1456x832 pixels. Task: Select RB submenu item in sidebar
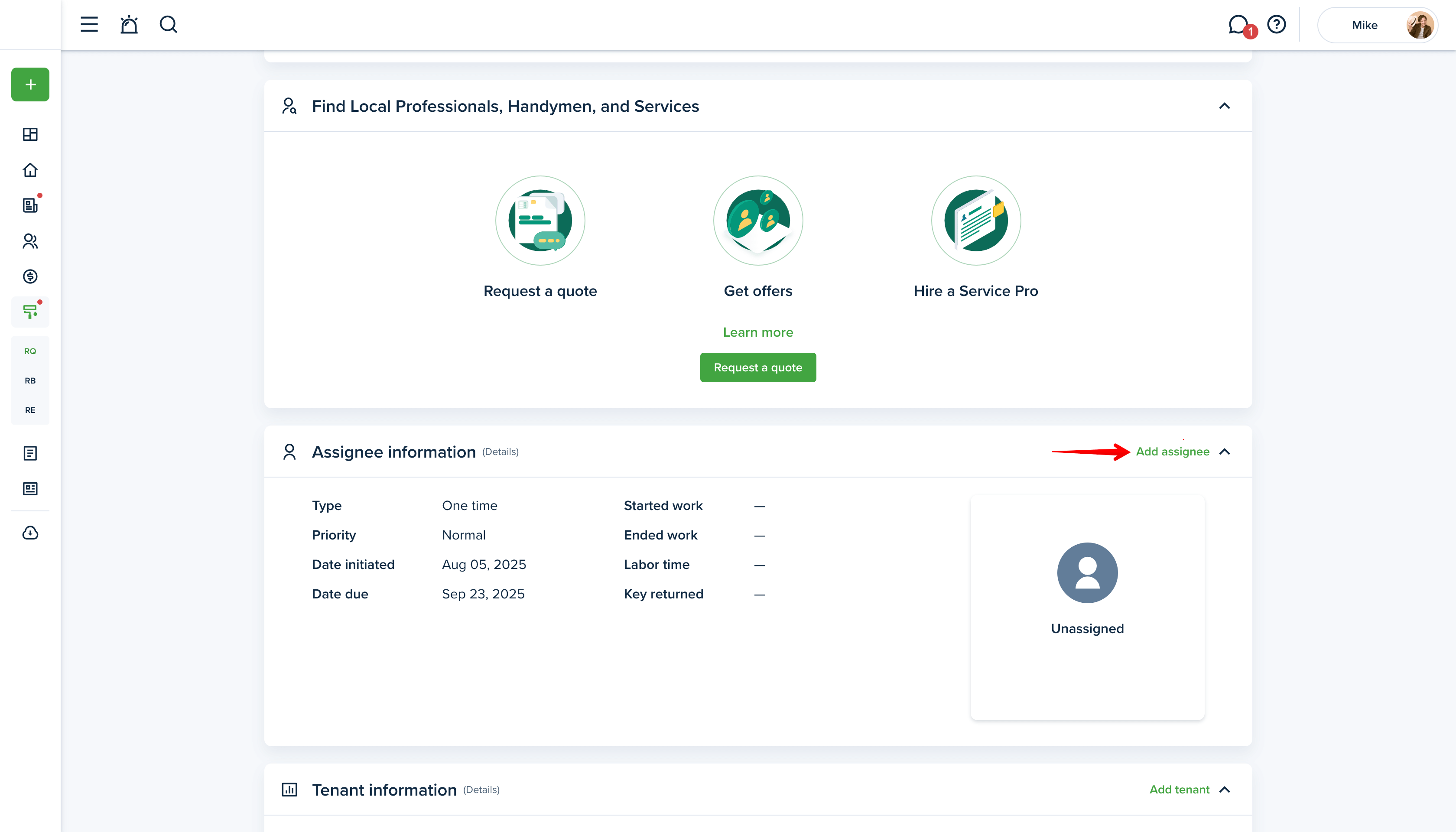pyautogui.click(x=30, y=380)
